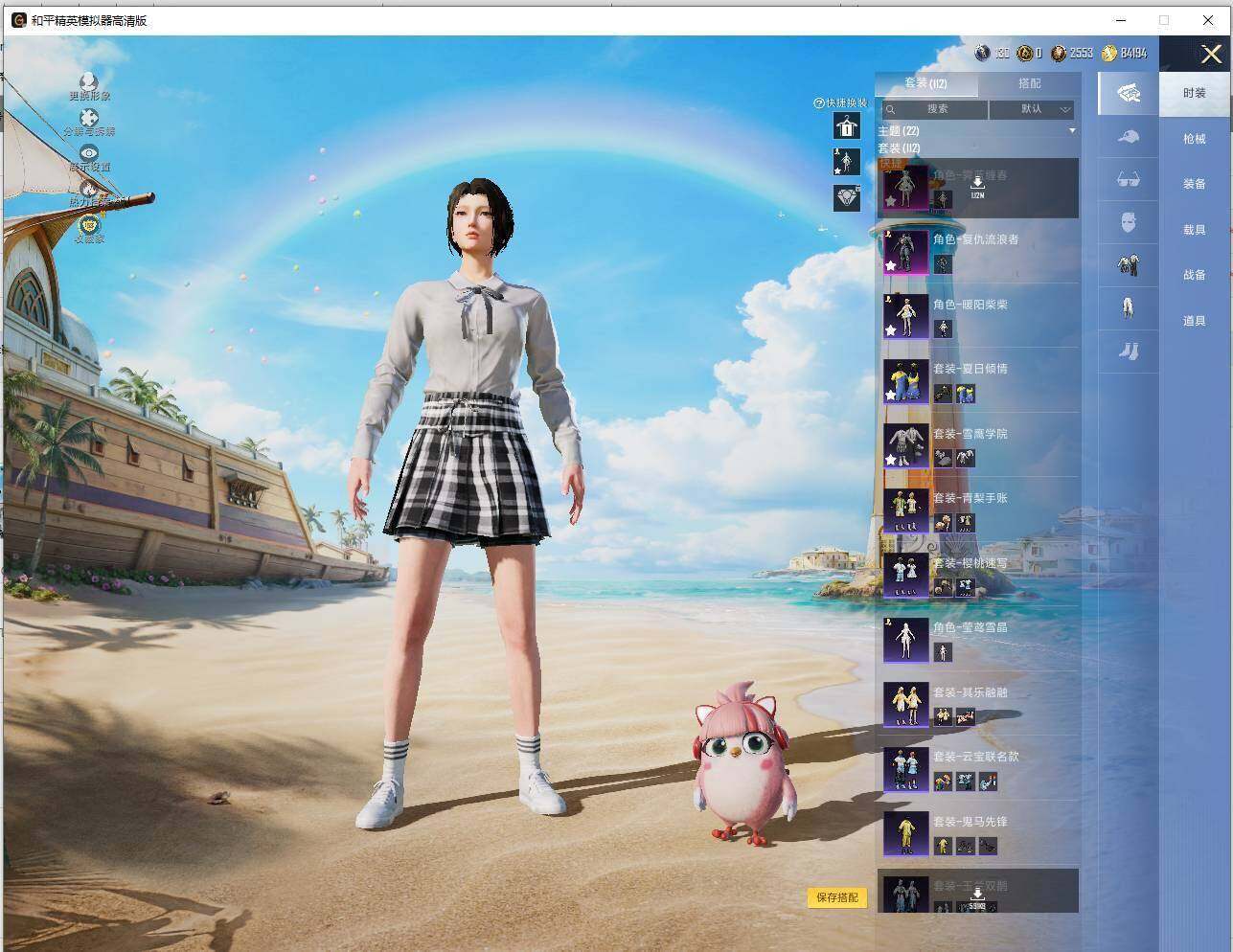Select the face mask category icon
The image size is (1233, 952).
click(x=1129, y=222)
